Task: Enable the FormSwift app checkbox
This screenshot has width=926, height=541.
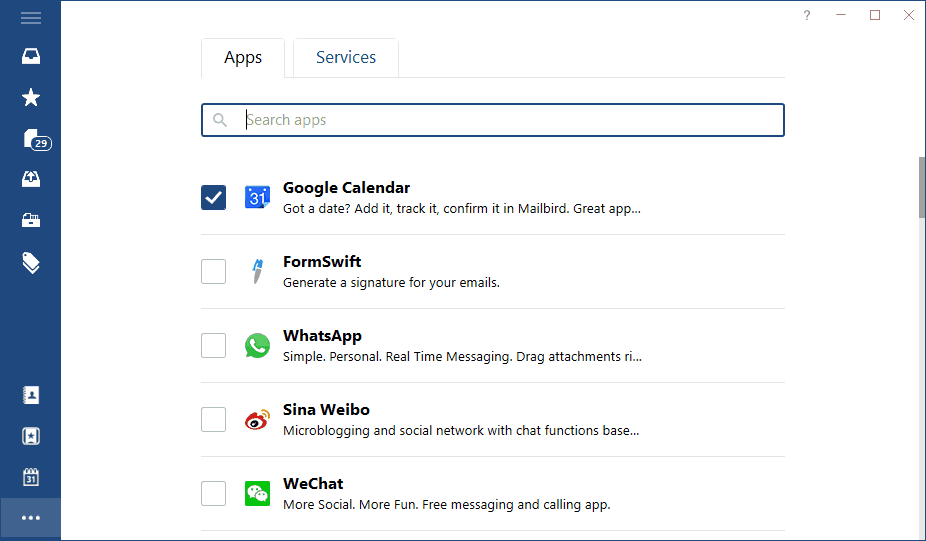Action: click(x=214, y=271)
